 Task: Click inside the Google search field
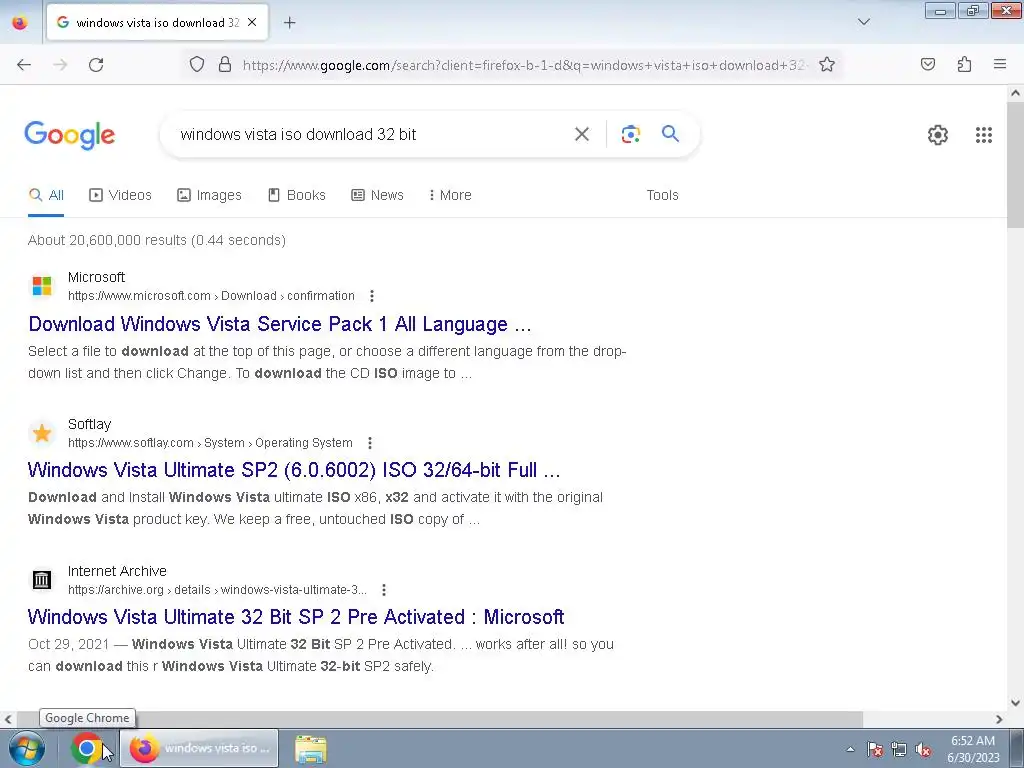372,135
